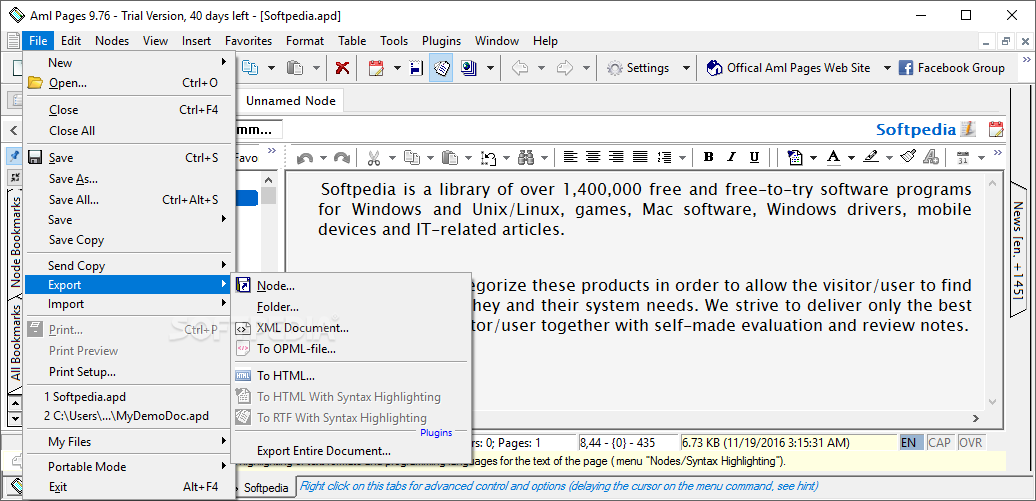Open the dropdown arrow next to Offical Aml Pages Web Site

click(887, 68)
